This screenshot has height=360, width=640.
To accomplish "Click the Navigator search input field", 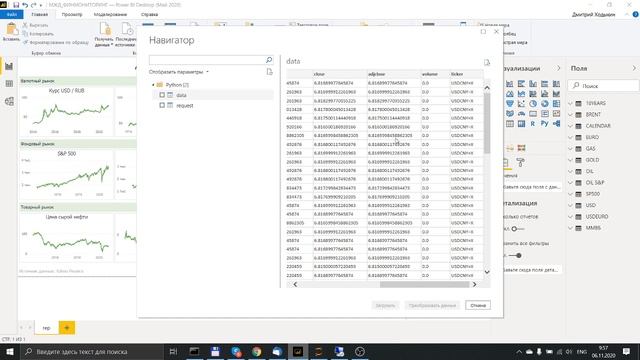I will pos(207,60).
